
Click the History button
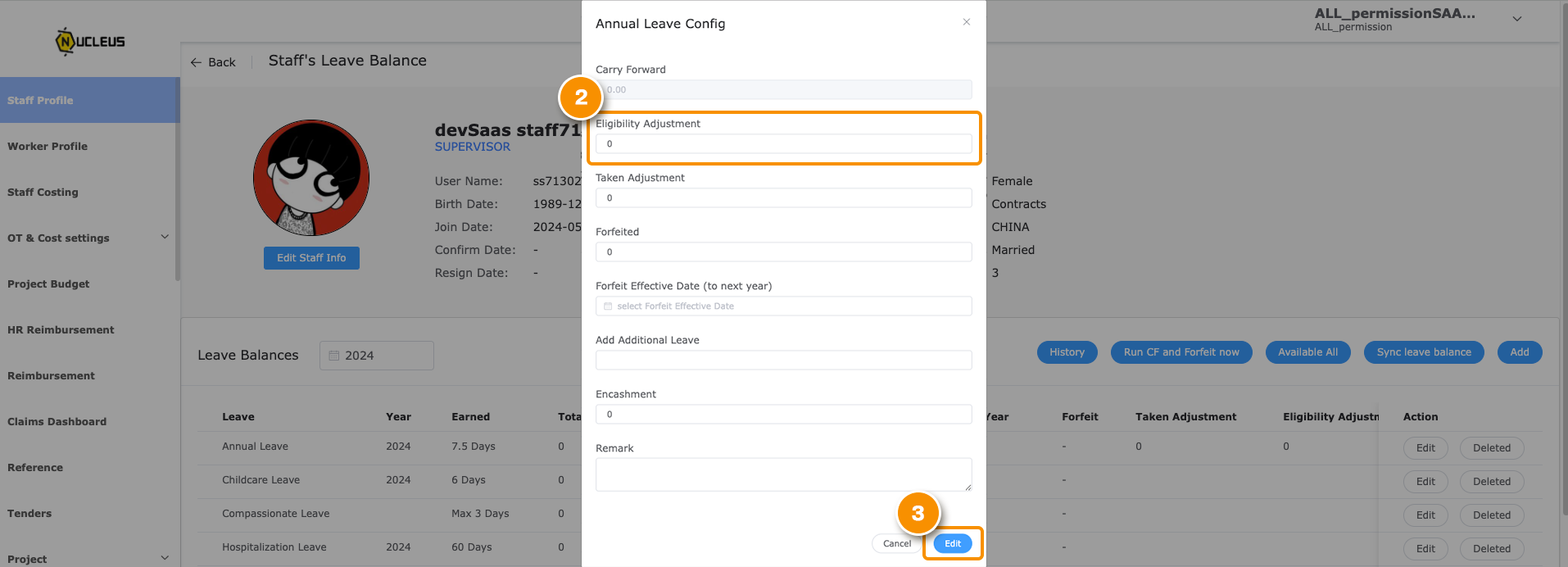point(1067,352)
